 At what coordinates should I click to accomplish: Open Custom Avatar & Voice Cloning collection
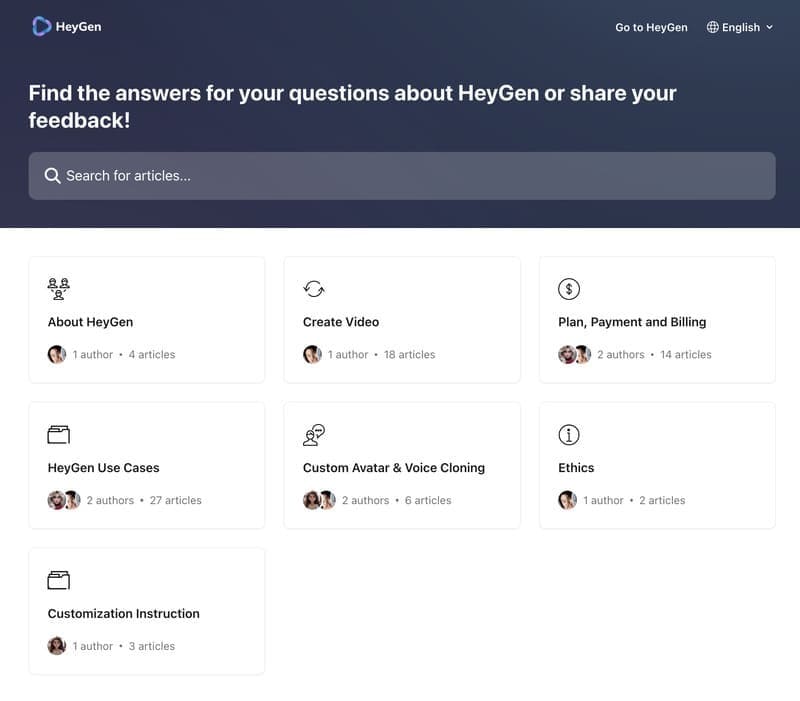(x=402, y=465)
